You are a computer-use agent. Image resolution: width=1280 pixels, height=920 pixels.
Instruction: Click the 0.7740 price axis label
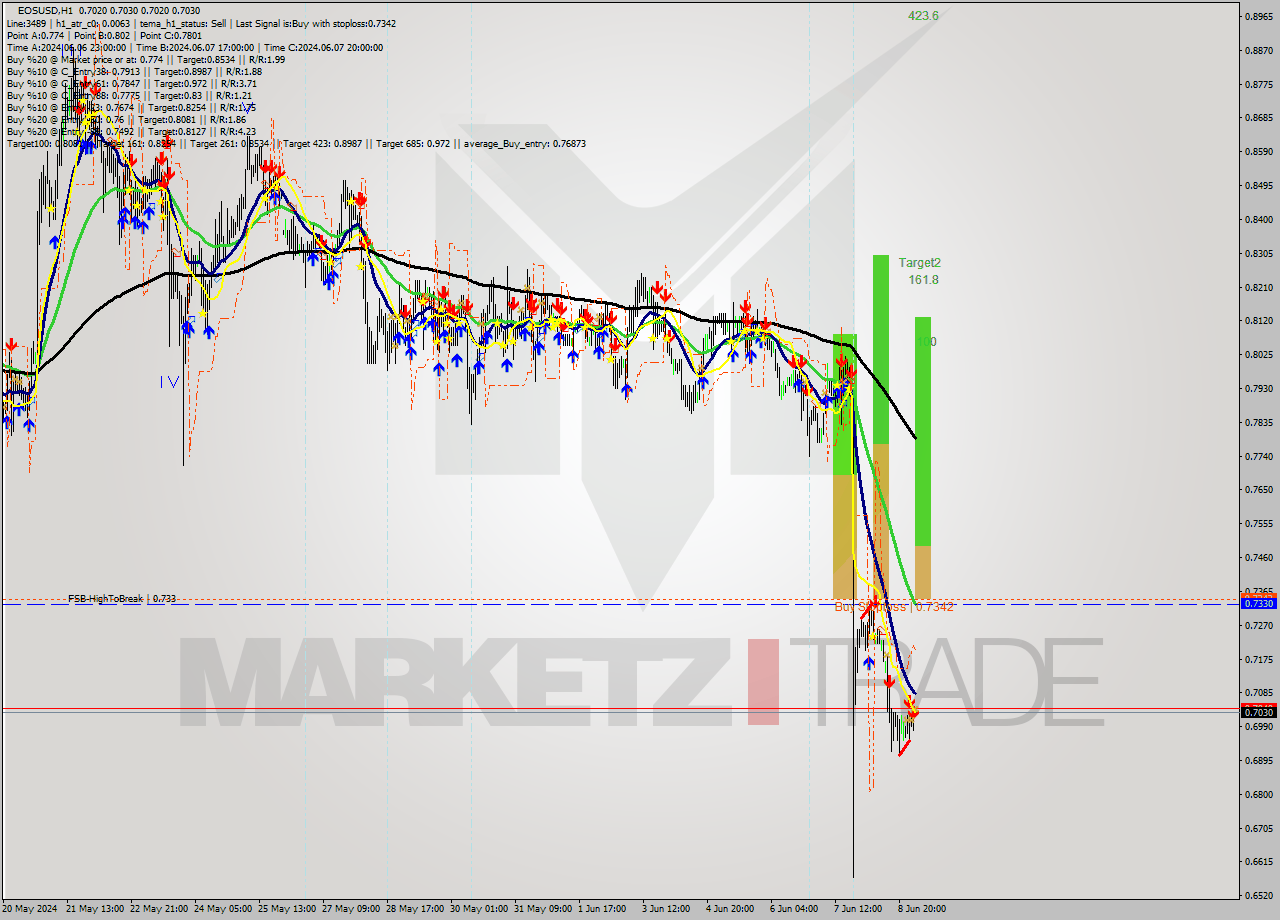click(x=1258, y=456)
